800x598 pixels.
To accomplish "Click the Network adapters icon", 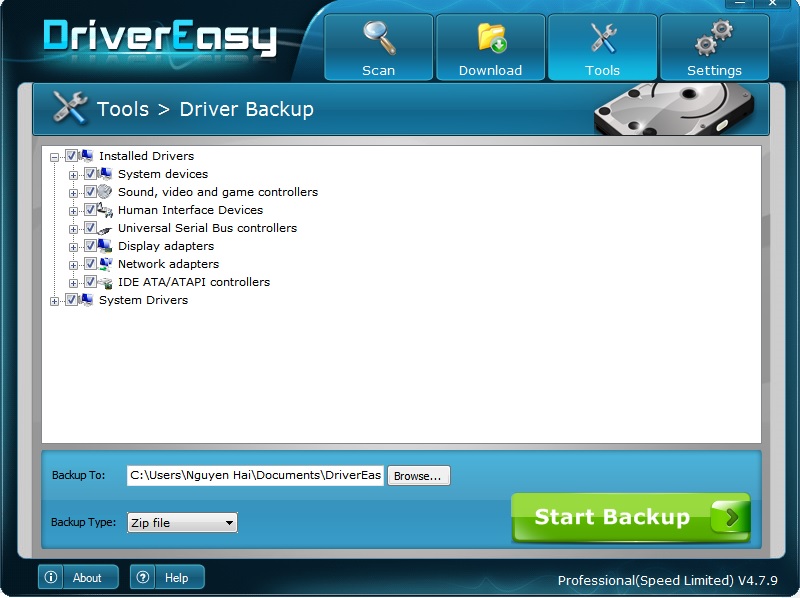I will click(x=106, y=264).
